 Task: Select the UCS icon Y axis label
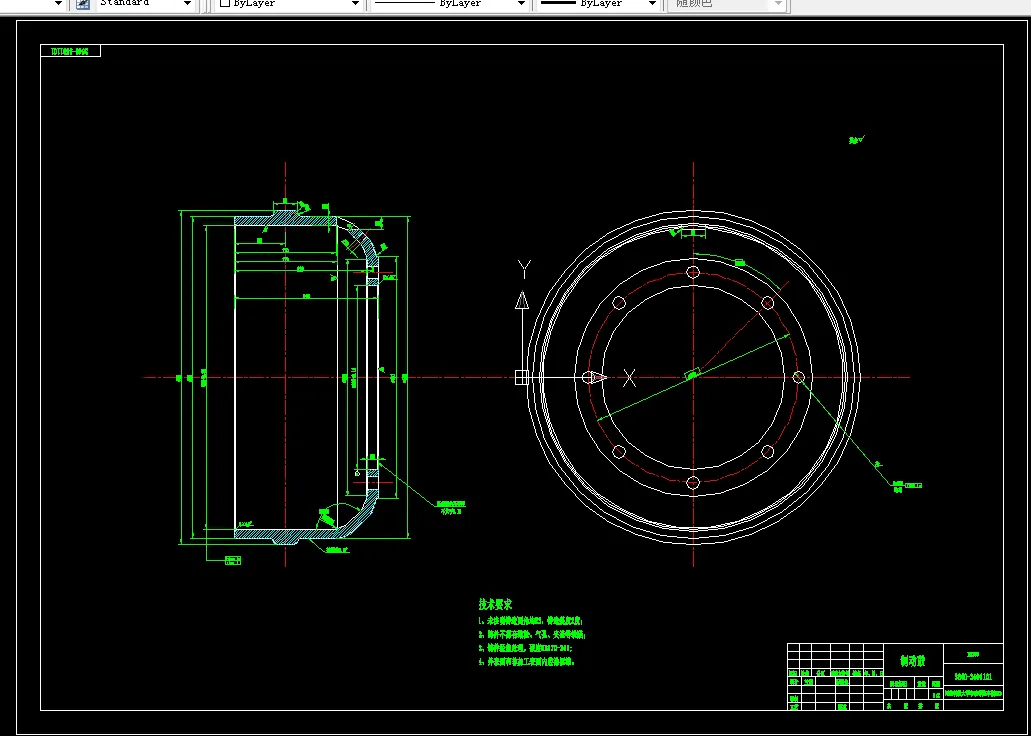(x=524, y=270)
